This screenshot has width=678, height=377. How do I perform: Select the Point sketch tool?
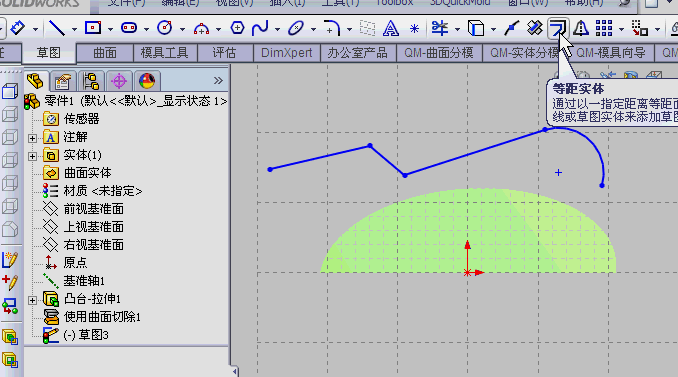pyautogui.click(x=414, y=29)
